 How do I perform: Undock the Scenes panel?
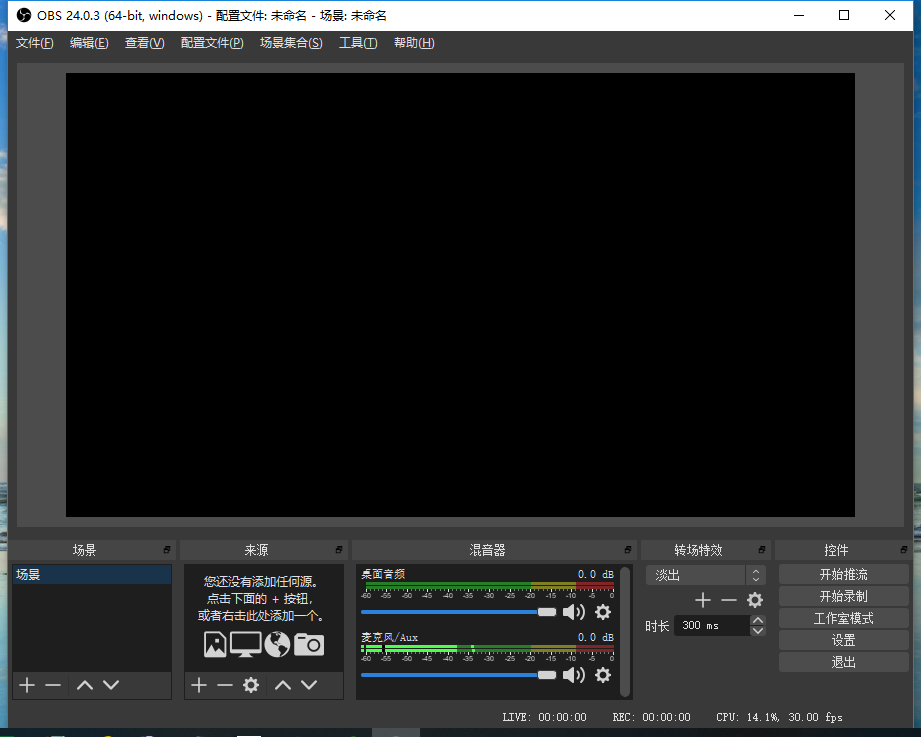pos(167,550)
